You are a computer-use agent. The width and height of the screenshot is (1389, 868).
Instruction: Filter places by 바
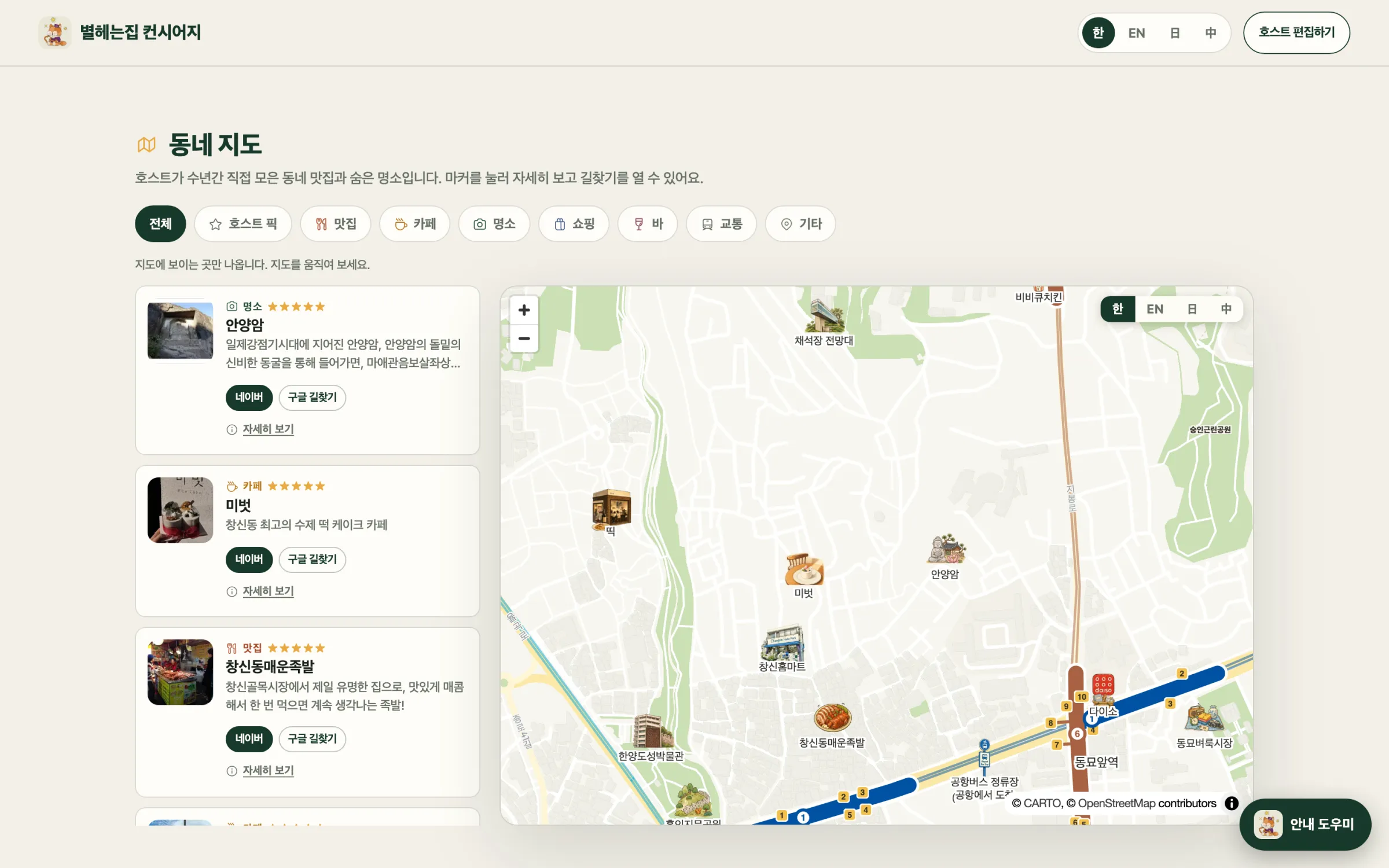pyautogui.click(x=648, y=224)
